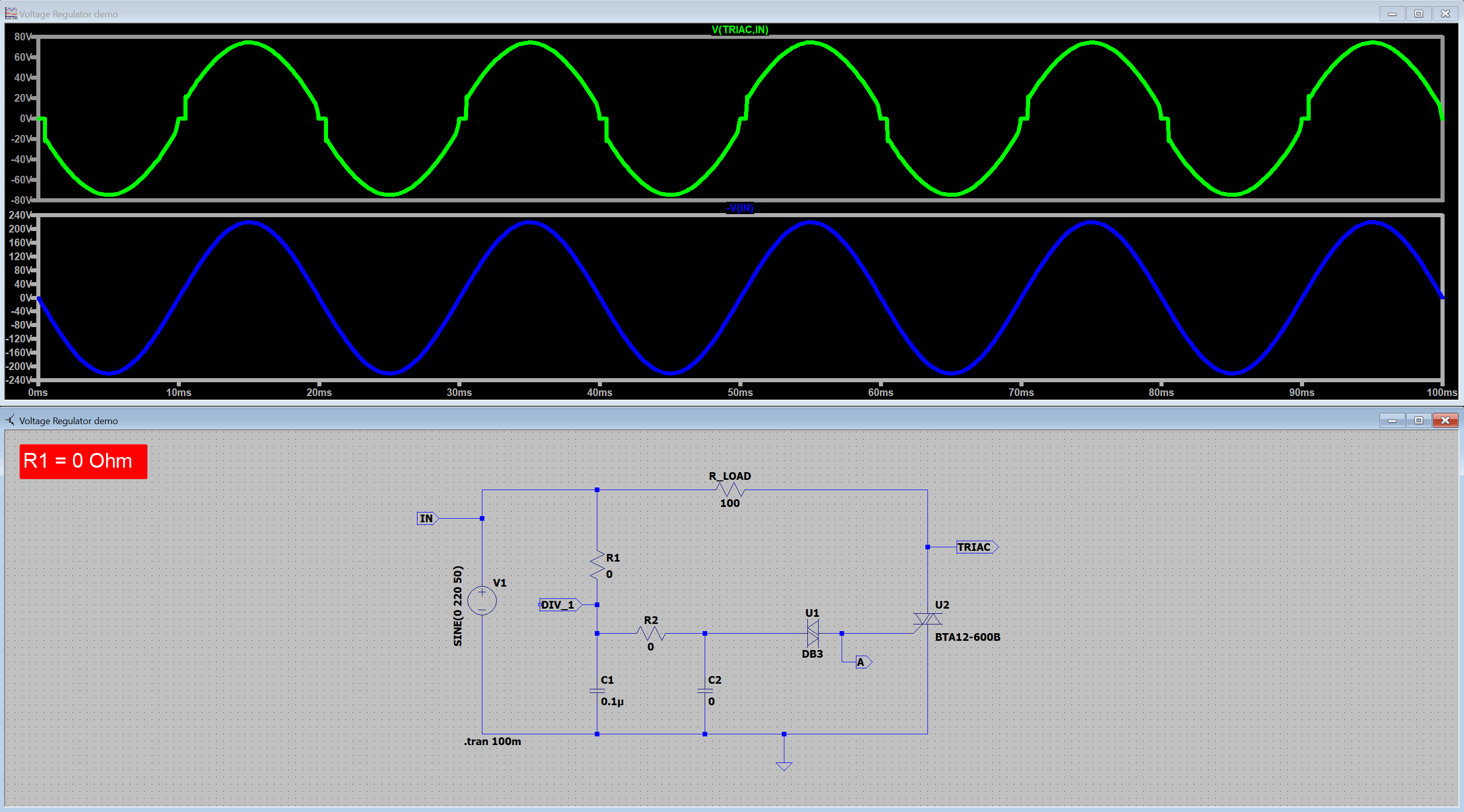Viewport: 1464px width, 812px height.
Task: Click the -80V axis label on top plot
Action: coord(21,200)
